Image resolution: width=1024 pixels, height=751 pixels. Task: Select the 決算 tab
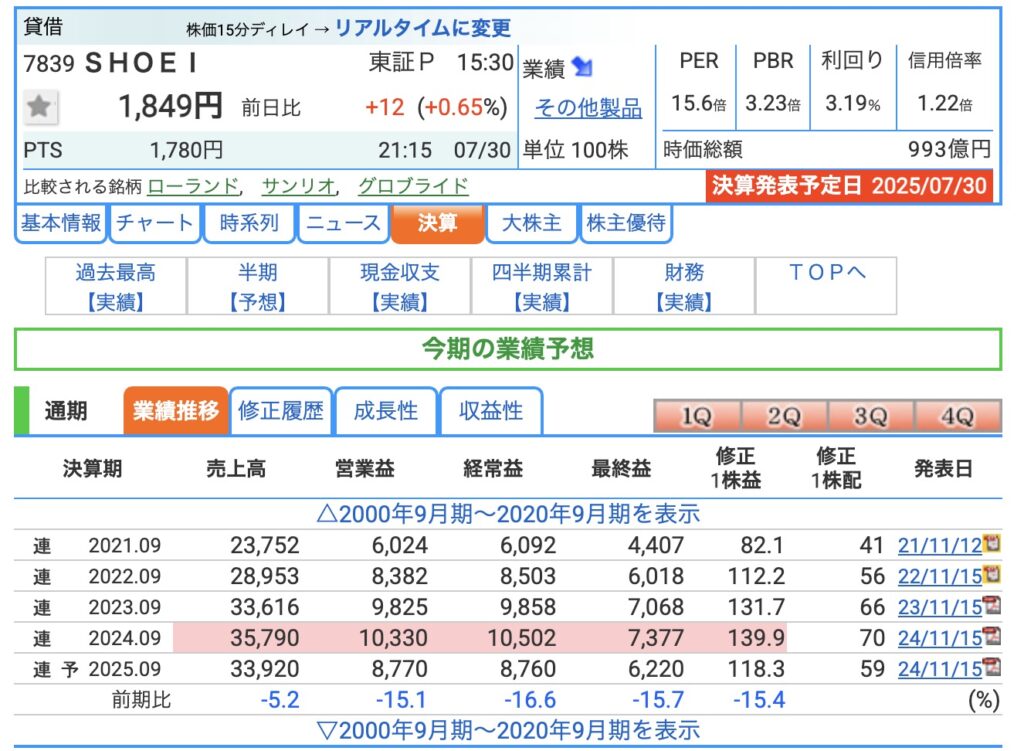(x=438, y=223)
